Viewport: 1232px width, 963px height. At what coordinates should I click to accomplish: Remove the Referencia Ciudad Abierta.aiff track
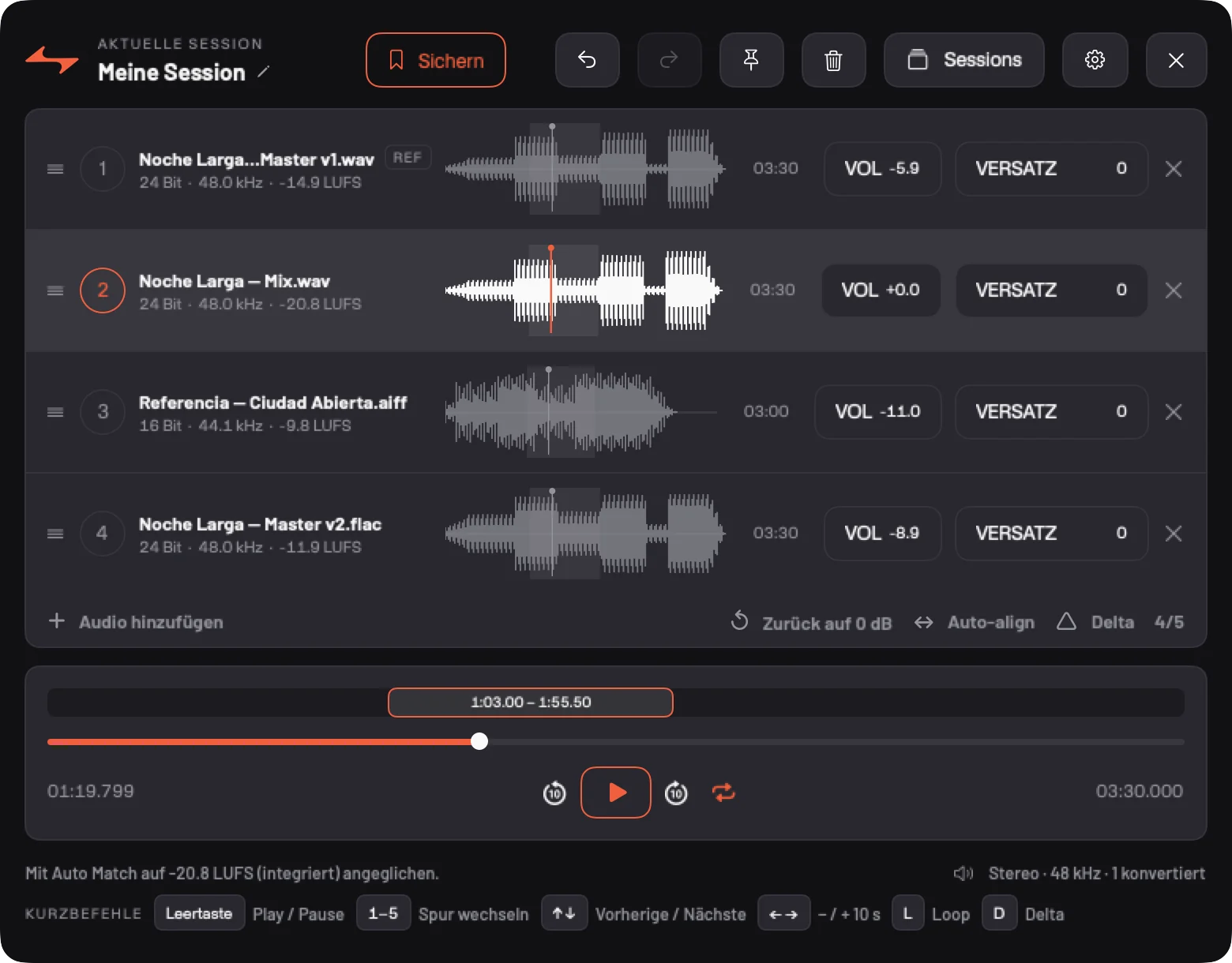pos(1174,412)
